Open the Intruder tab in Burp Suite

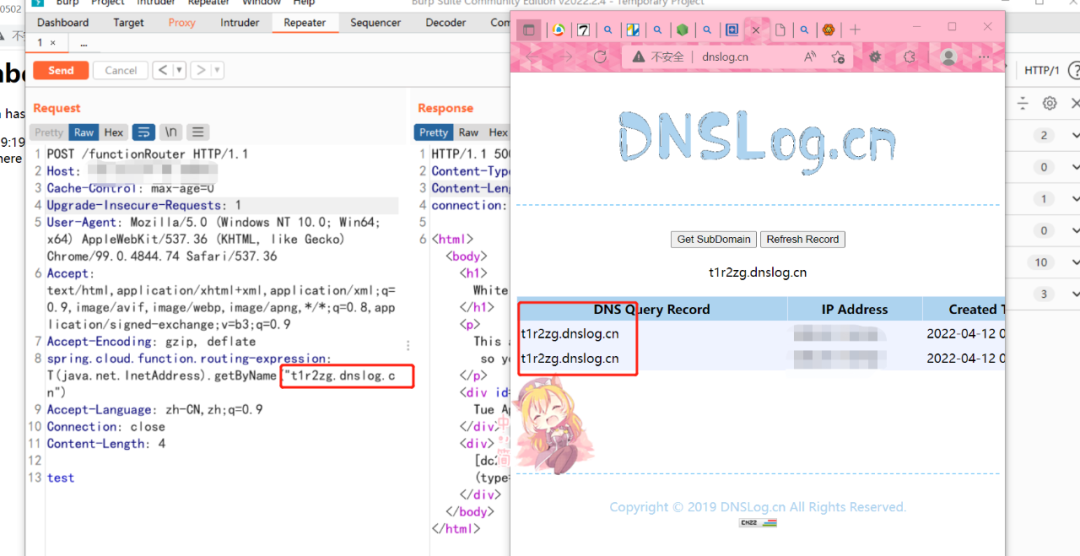click(x=240, y=23)
